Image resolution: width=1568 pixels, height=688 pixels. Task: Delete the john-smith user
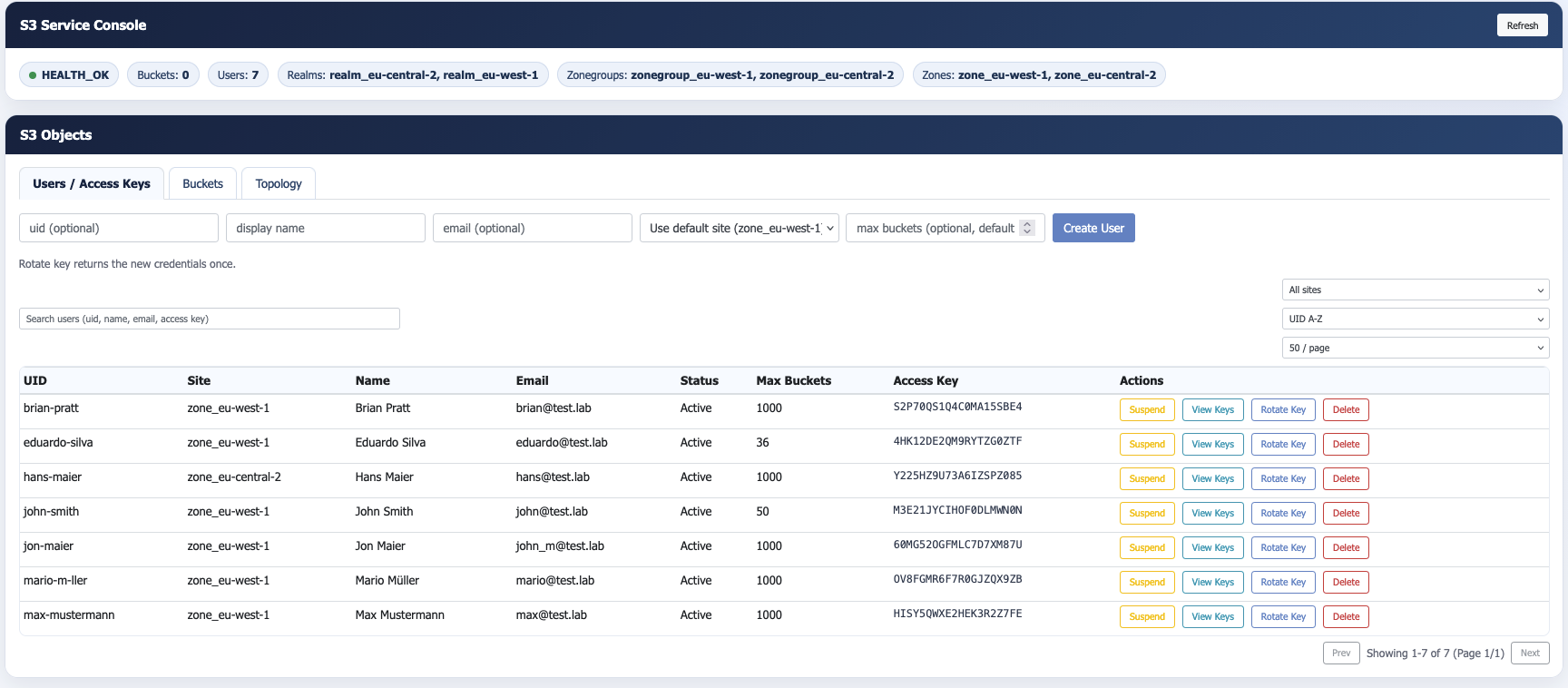pyautogui.click(x=1346, y=513)
